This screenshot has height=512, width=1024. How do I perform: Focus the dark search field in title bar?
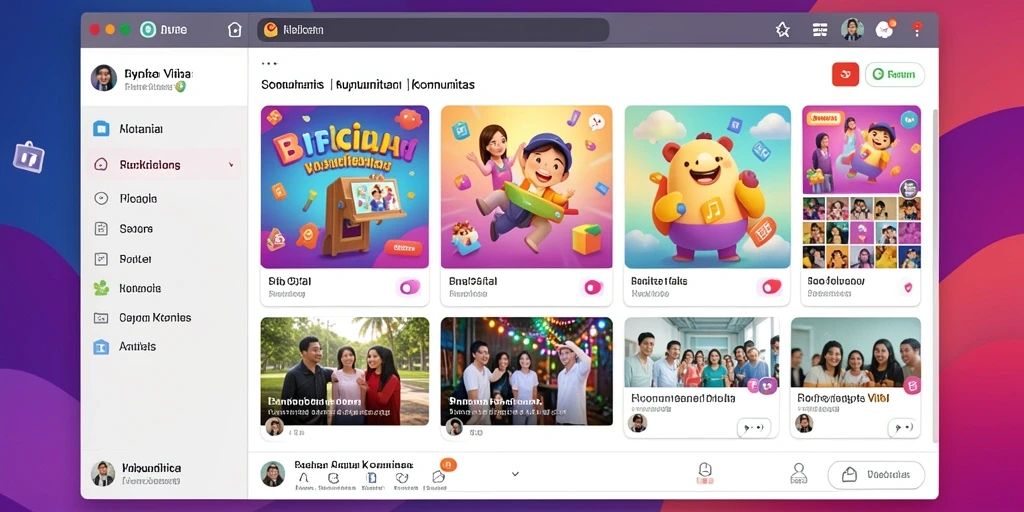(x=433, y=30)
